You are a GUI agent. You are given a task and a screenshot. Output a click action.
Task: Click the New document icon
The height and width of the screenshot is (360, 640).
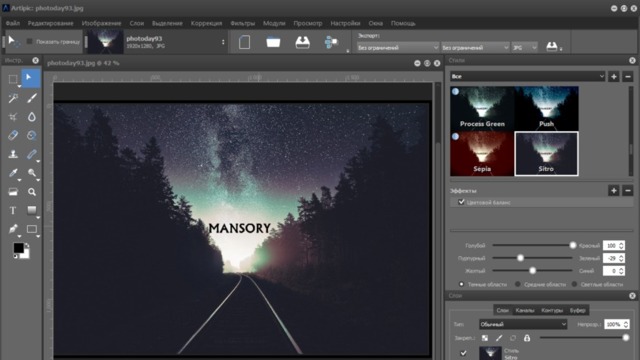coord(244,42)
